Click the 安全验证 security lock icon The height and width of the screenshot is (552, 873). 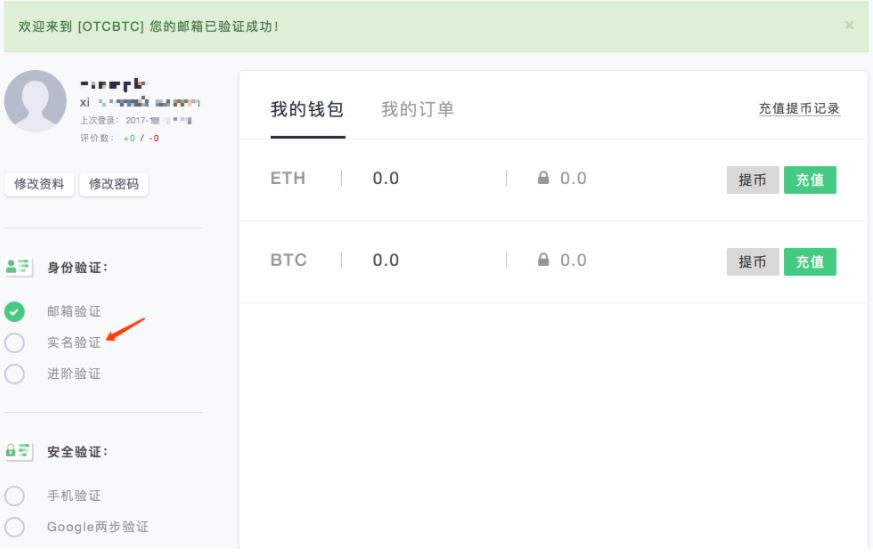[x=18, y=451]
